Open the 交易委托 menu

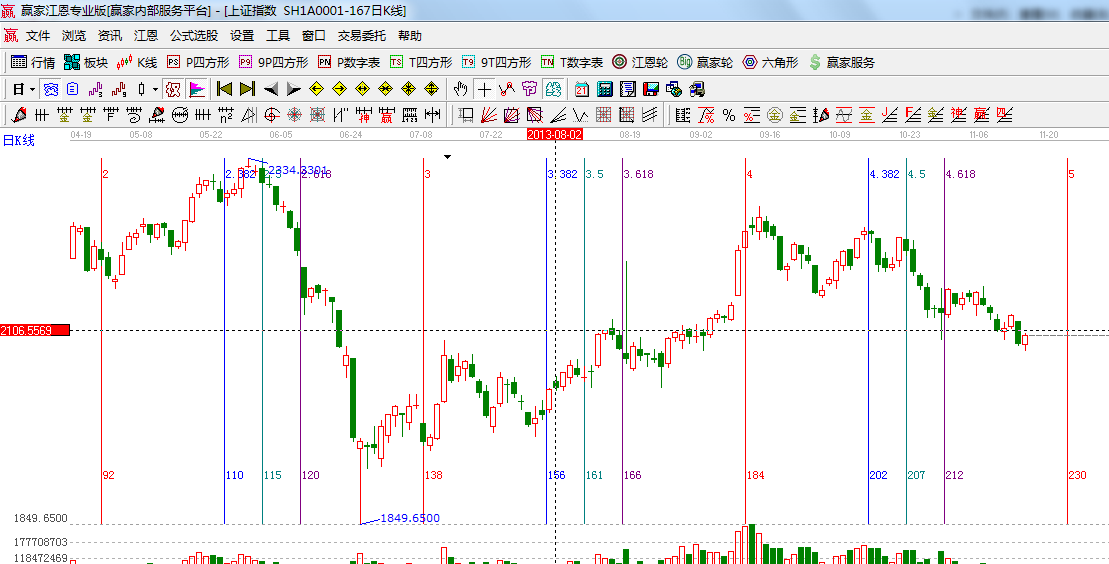click(x=361, y=35)
